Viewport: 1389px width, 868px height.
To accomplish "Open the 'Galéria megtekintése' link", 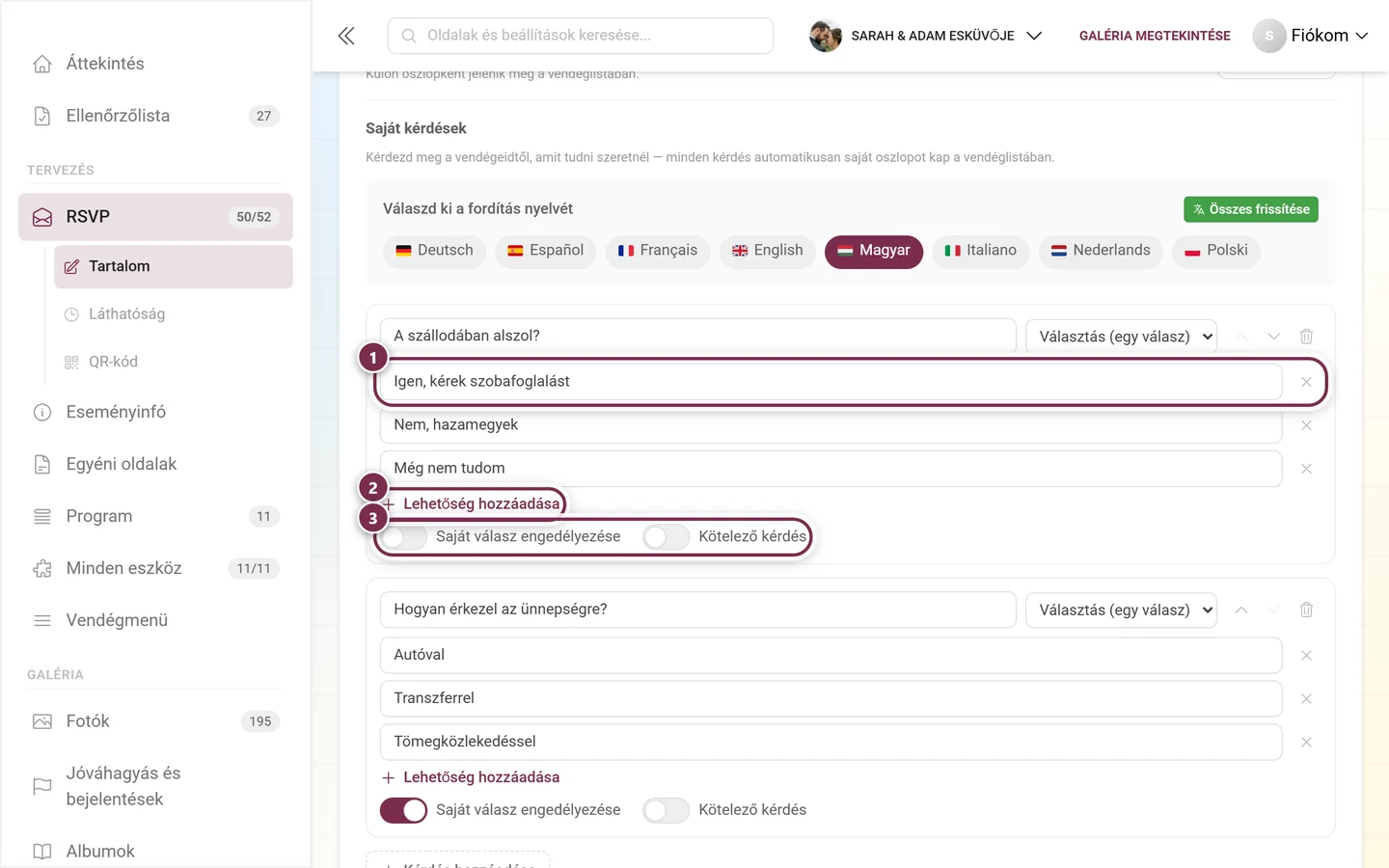I will click(x=1155, y=36).
